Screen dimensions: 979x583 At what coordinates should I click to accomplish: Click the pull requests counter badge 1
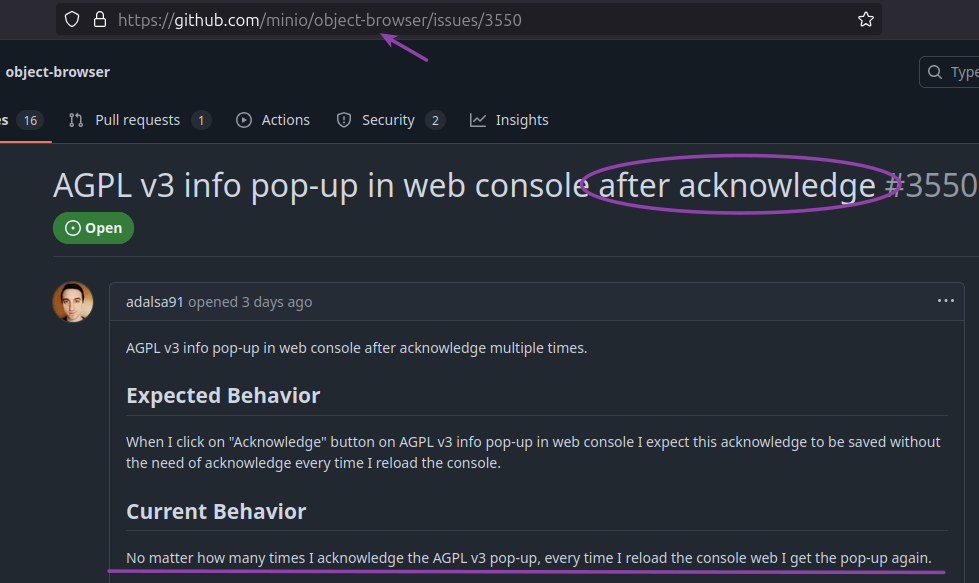tap(201, 120)
